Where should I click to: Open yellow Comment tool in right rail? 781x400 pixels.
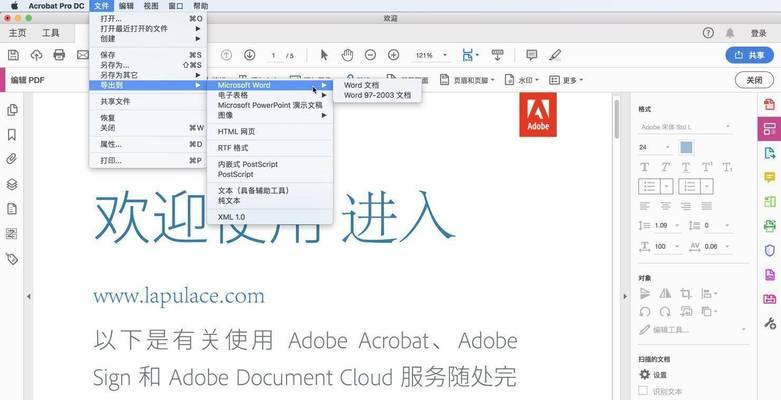[x=770, y=177]
